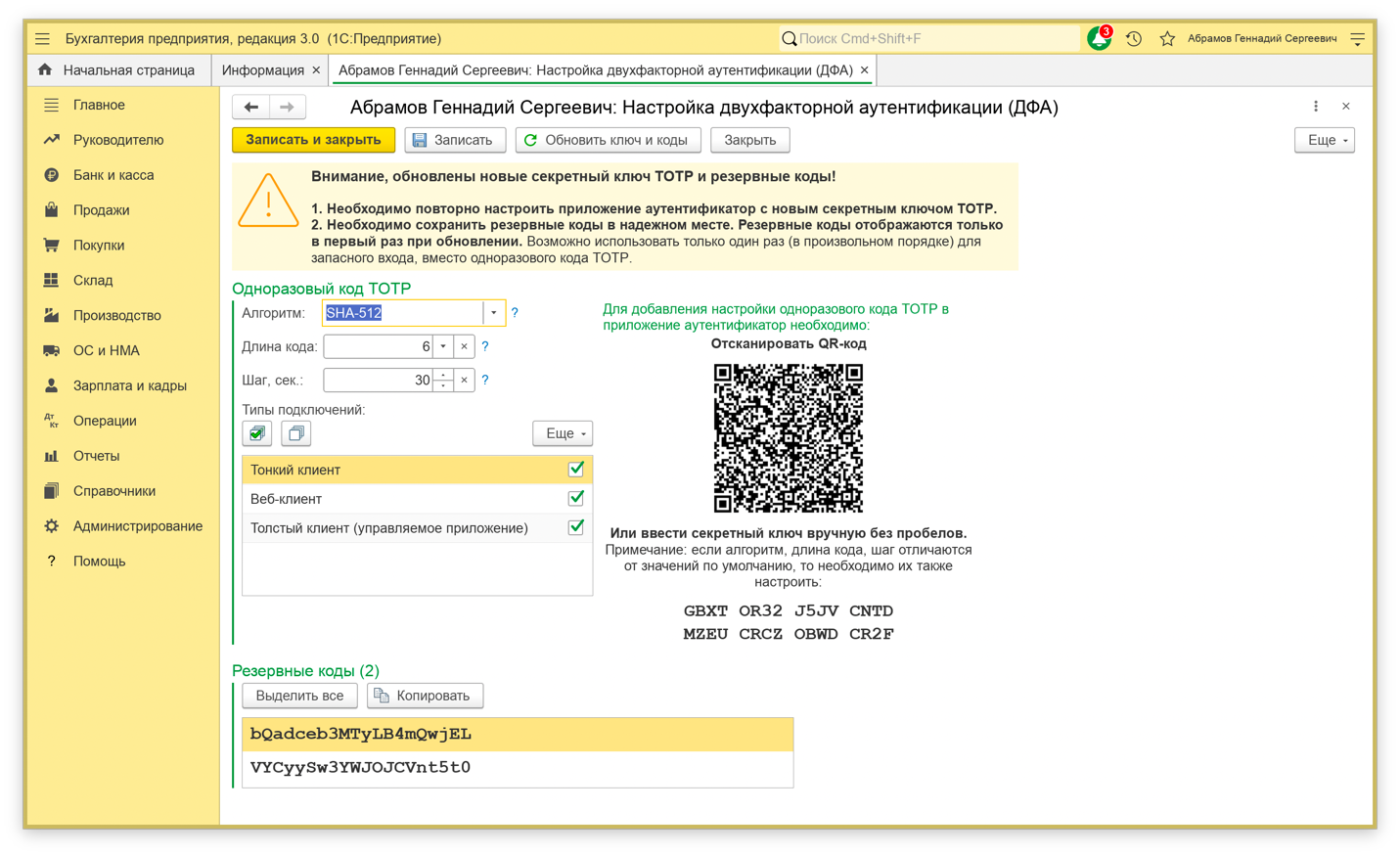This screenshot has width=1400, height=856.
Task: Open the hamburger main menu icon
Action: click(42, 39)
